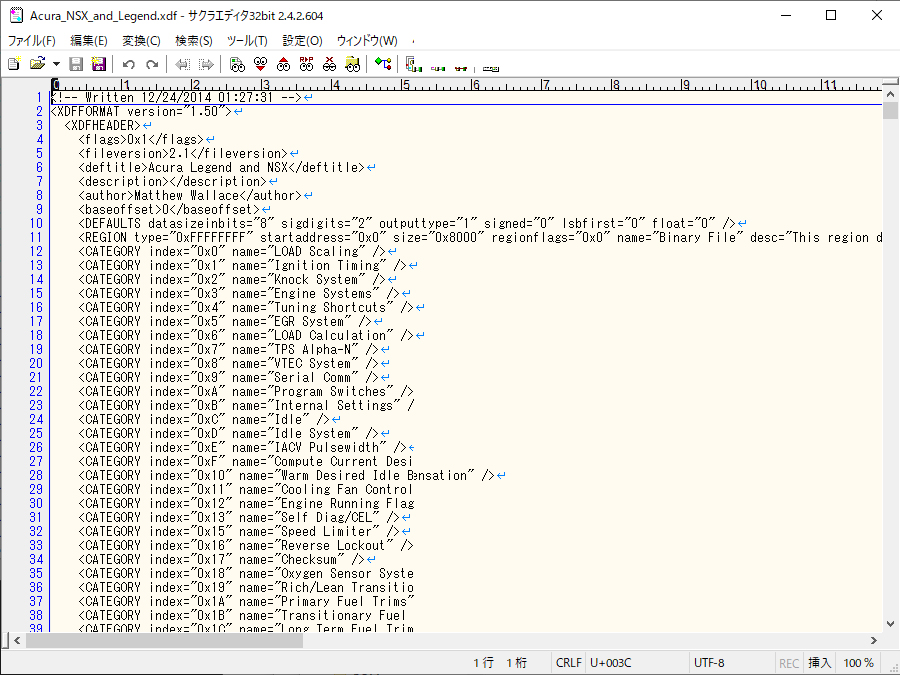
Task: Find next match using down-arrow eyes icon
Action: (x=260, y=64)
